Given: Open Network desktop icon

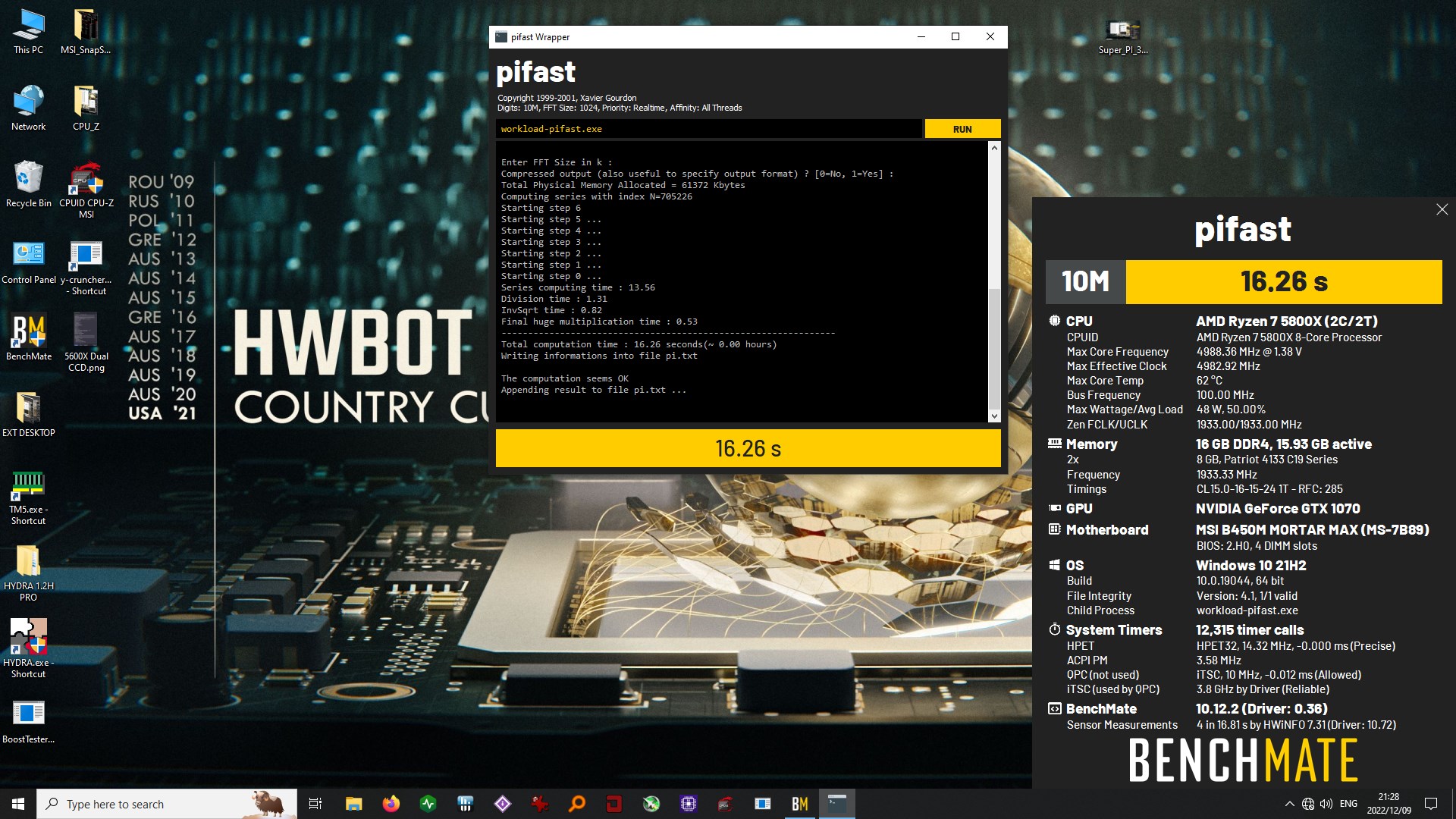Looking at the screenshot, I should (x=28, y=108).
